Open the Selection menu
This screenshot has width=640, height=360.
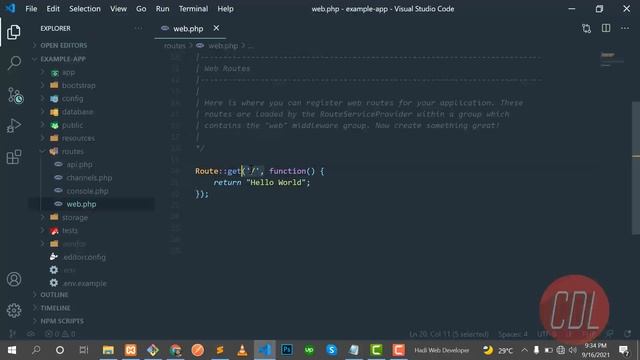tap(84, 9)
